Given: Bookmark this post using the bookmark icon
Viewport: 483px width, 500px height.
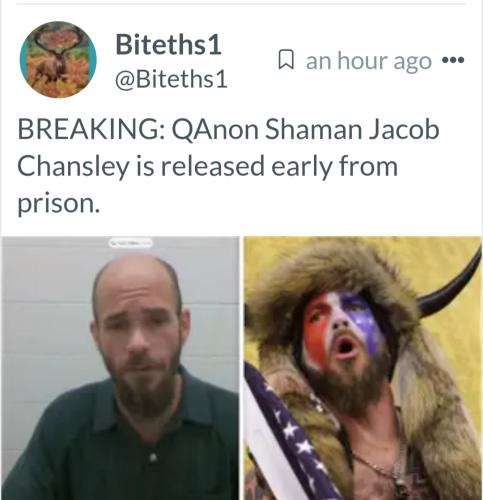Looking at the screenshot, I should pos(286,60).
